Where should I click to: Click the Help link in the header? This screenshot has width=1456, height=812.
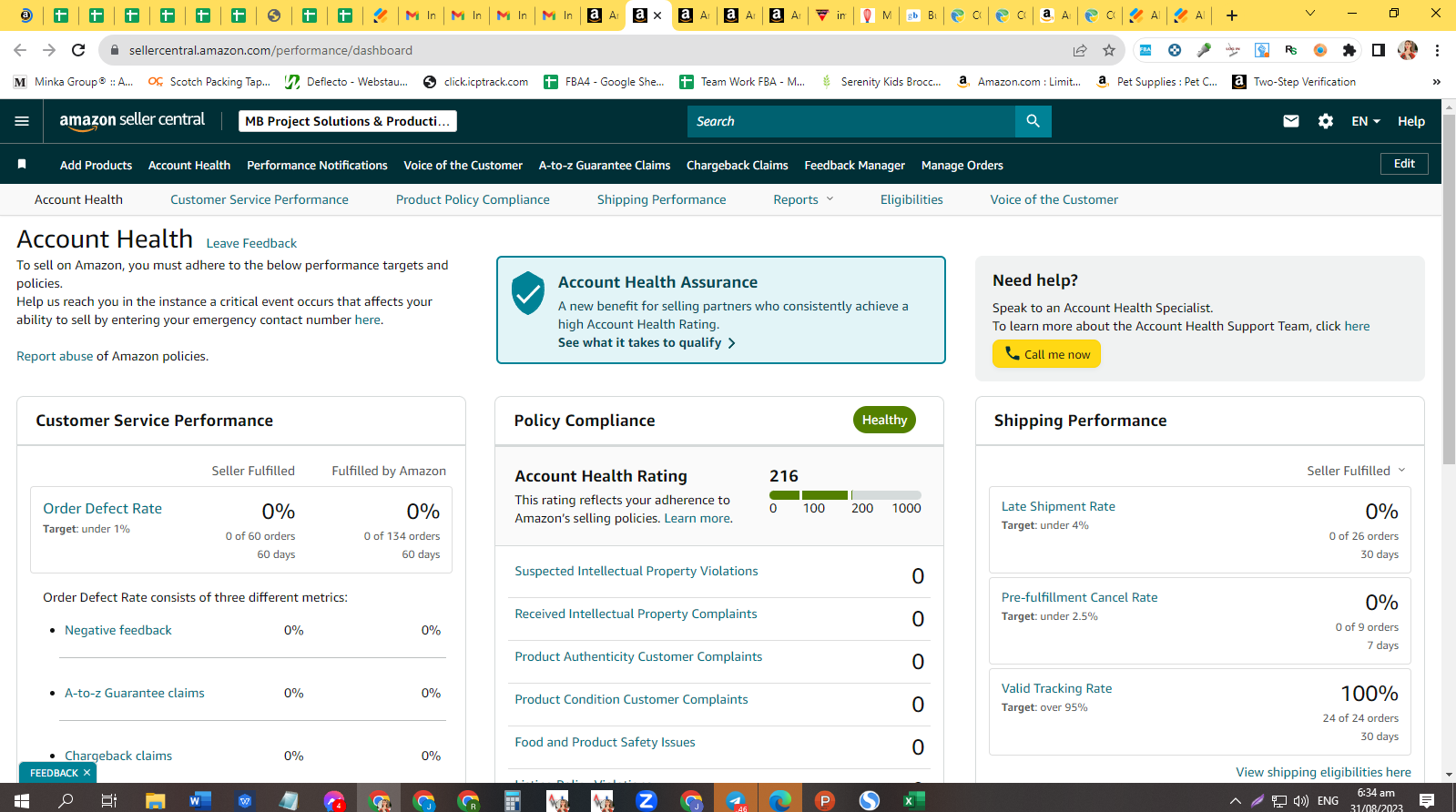(1411, 121)
